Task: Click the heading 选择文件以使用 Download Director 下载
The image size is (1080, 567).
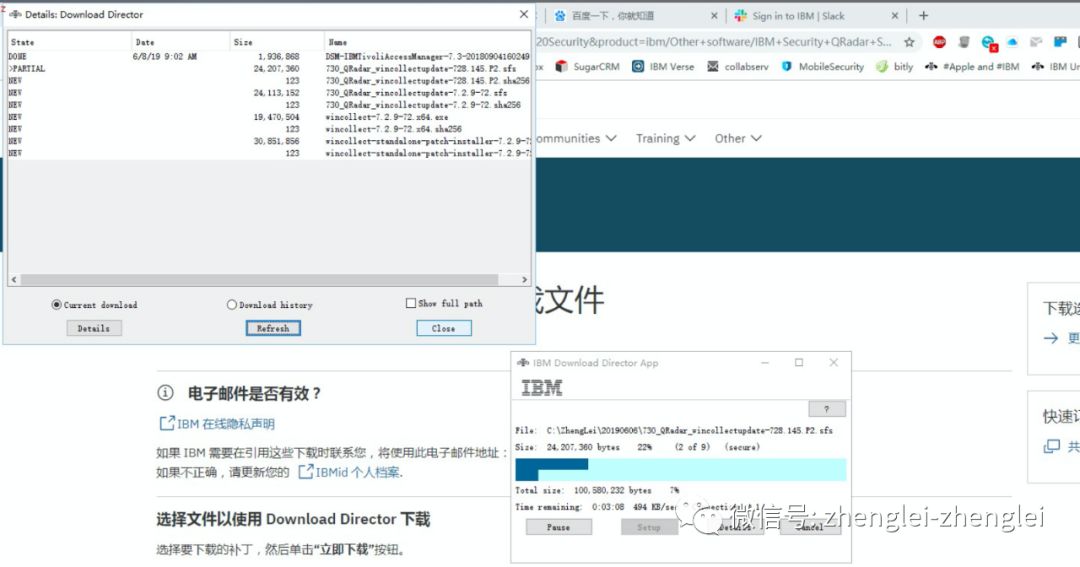Action: pyautogui.click(x=293, y=519)
